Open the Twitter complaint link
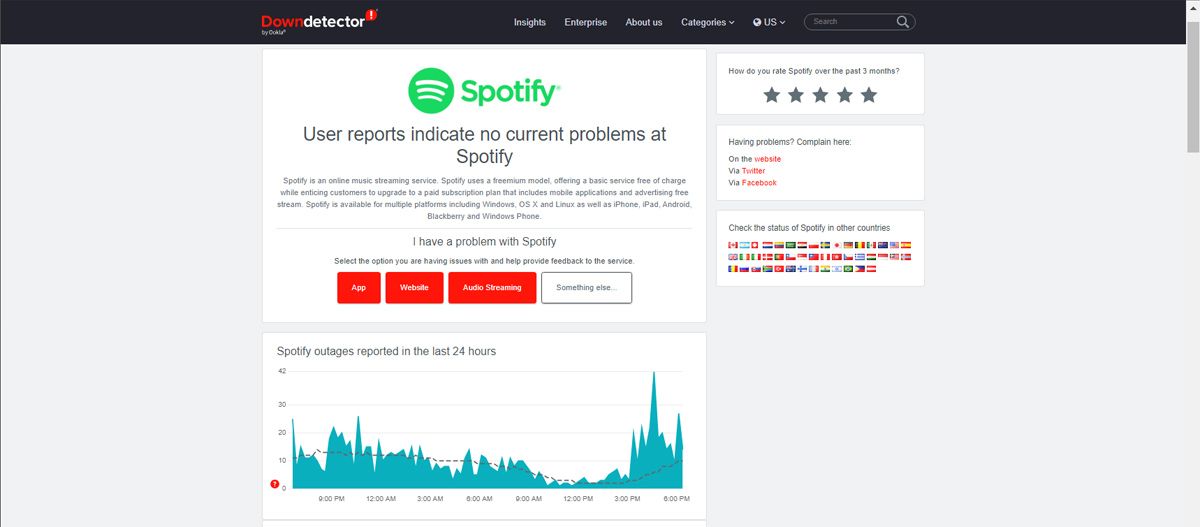Screen dimensions: 1200x527 pos(753,171)
